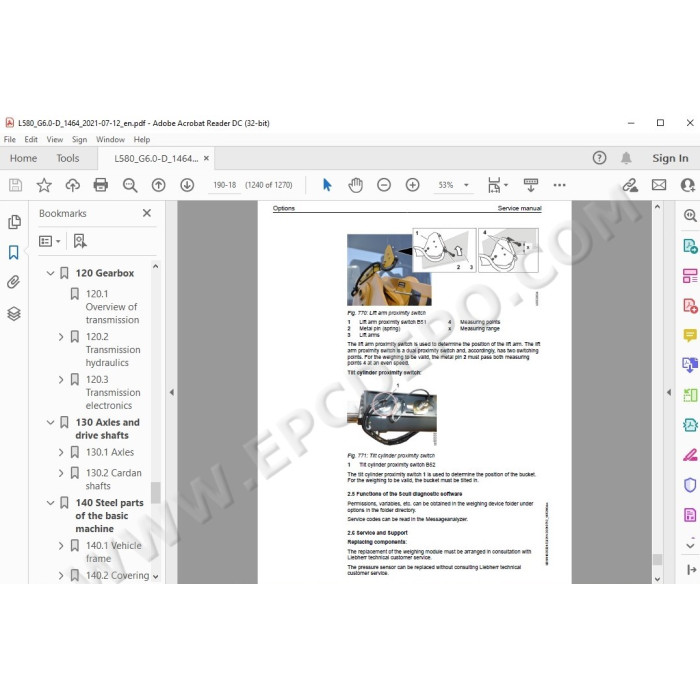Open notifications bell icon
Screen dimensions: 700x700
pyautogui.click(x=626, y=158)
